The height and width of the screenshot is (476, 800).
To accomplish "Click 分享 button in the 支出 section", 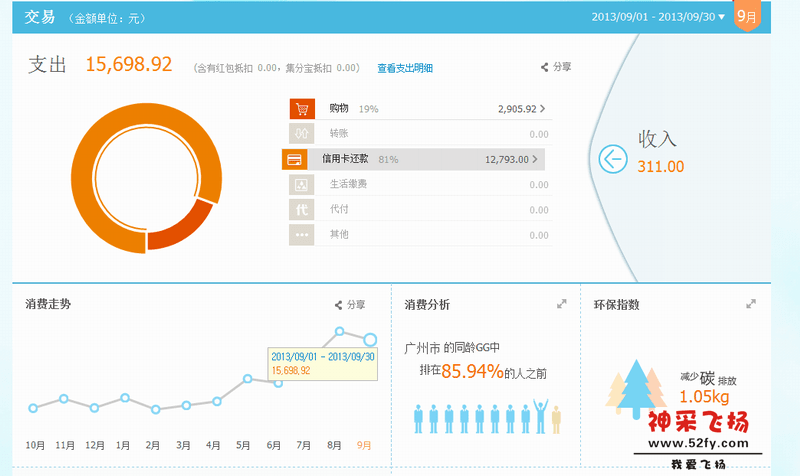I will pos(556,67).
